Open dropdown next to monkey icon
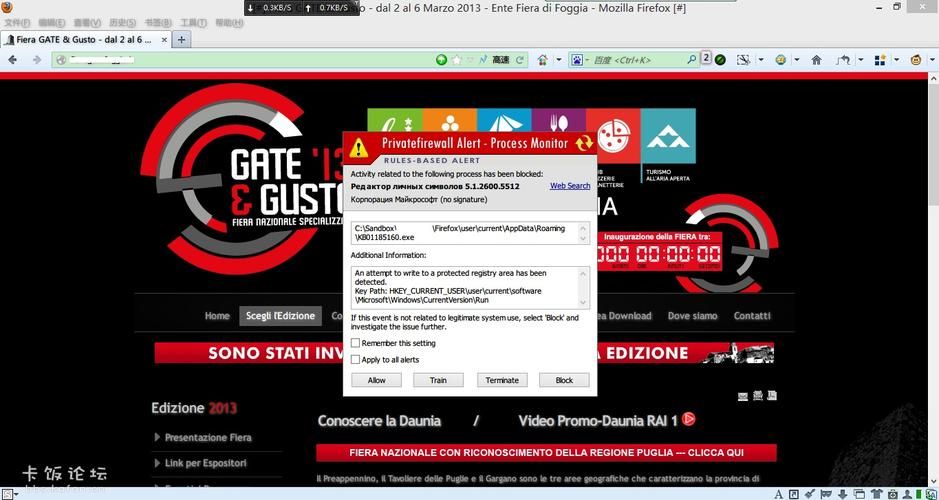The image size is (939, 500). [x=933, y=60]
